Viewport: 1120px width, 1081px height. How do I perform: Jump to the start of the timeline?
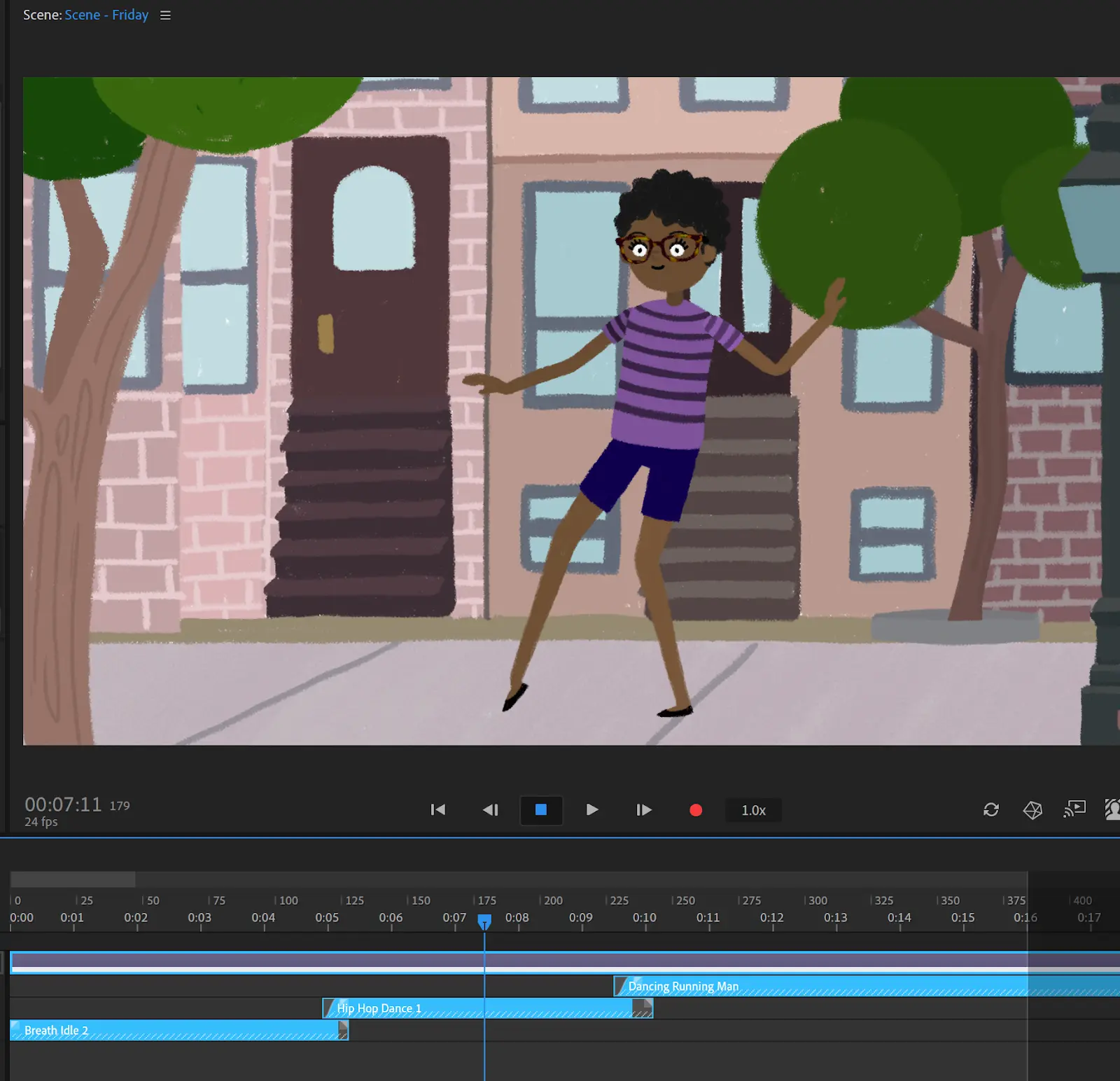point(438,810)
